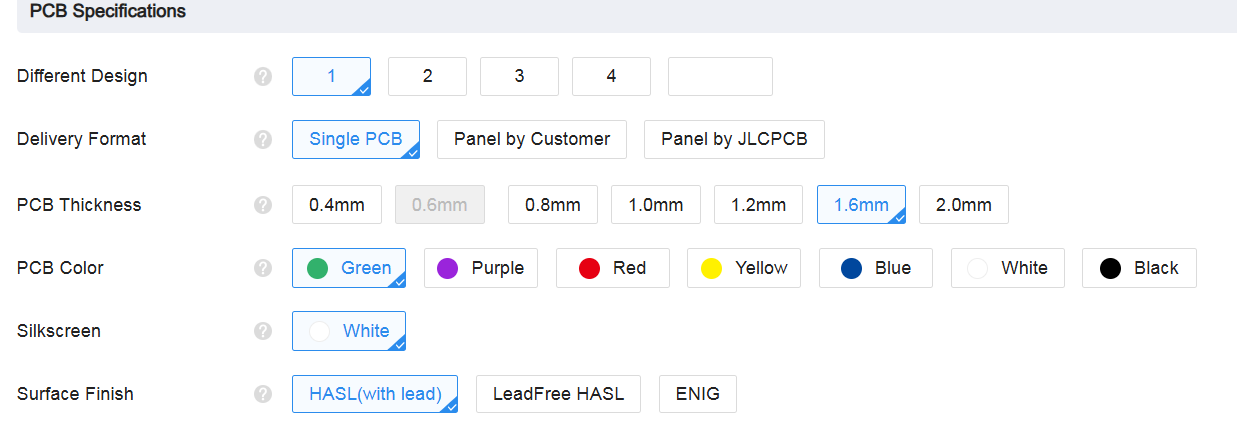Click the PCB Color help icon
Image resolution: width=1237 pixels, height=438 pixels.
(x=263, y=268)
